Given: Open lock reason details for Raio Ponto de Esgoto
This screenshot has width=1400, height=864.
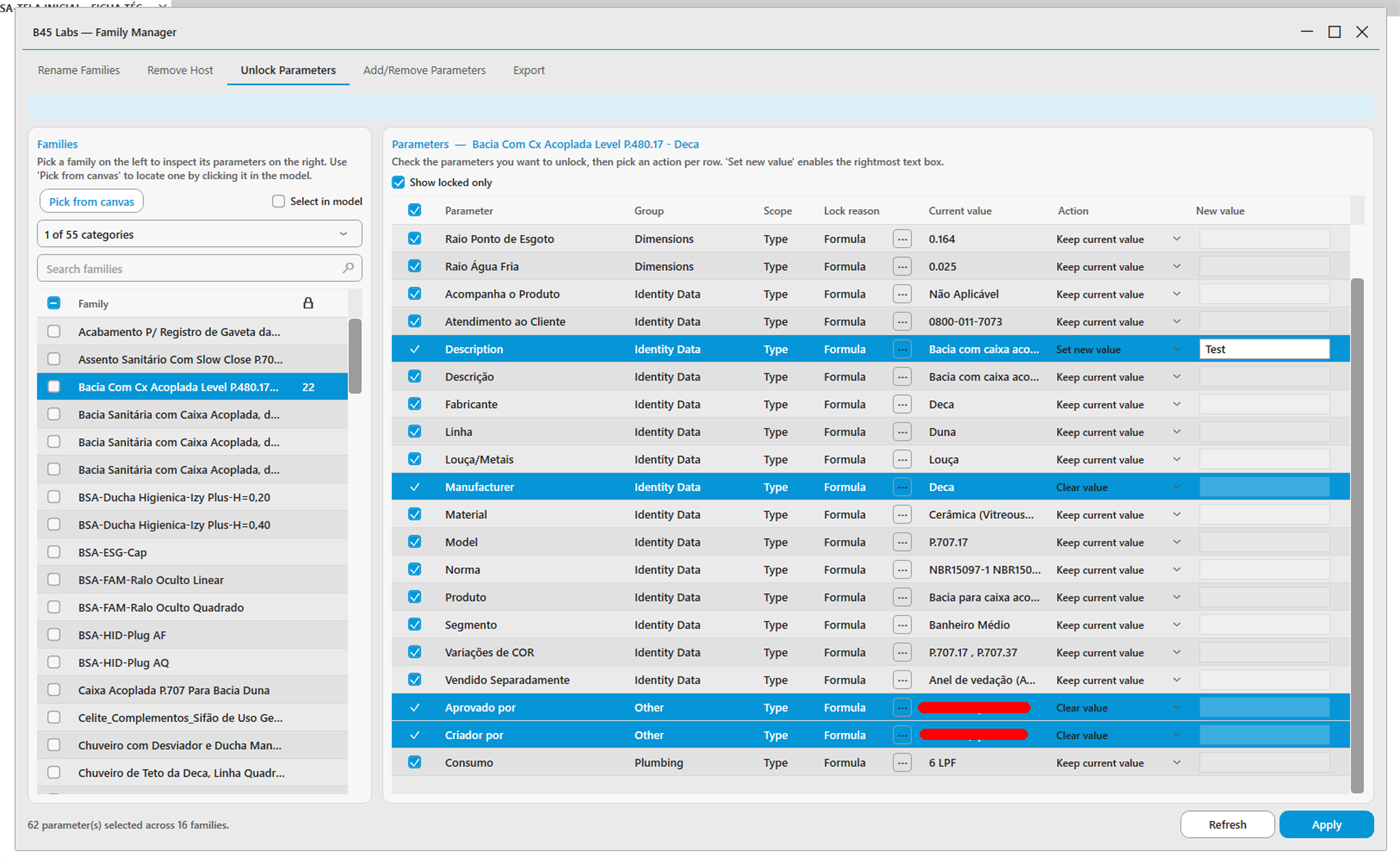Looking at the screenshot, I should pyautogui.click(x=903, y=239).
